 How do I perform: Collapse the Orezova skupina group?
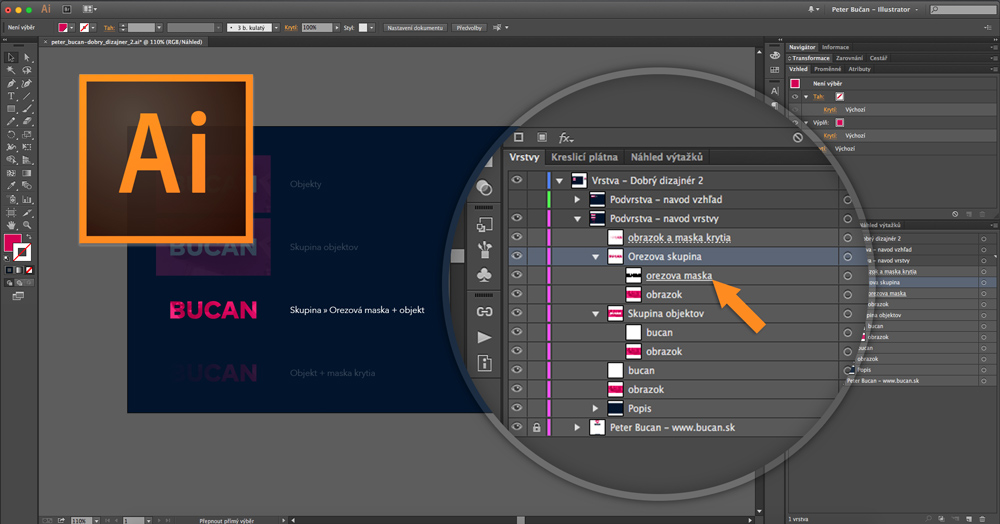595,257
